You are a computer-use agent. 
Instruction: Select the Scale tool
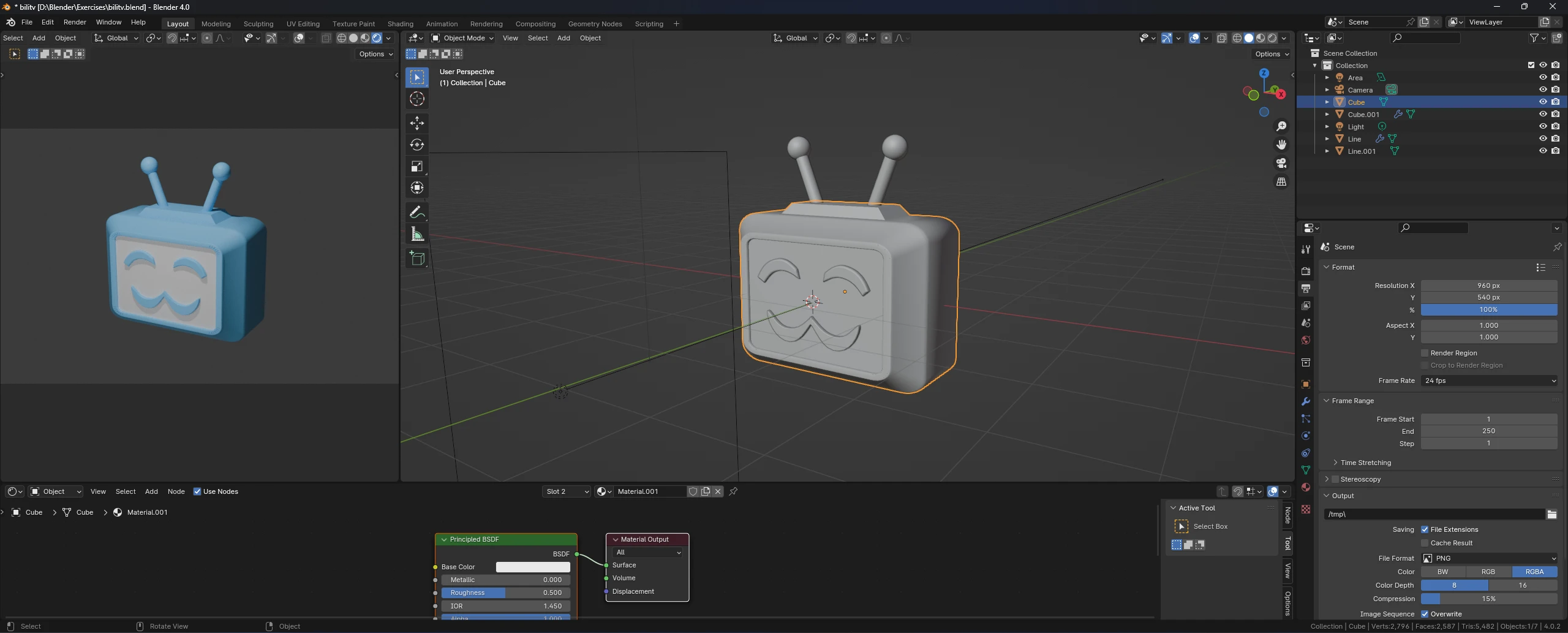417,166
